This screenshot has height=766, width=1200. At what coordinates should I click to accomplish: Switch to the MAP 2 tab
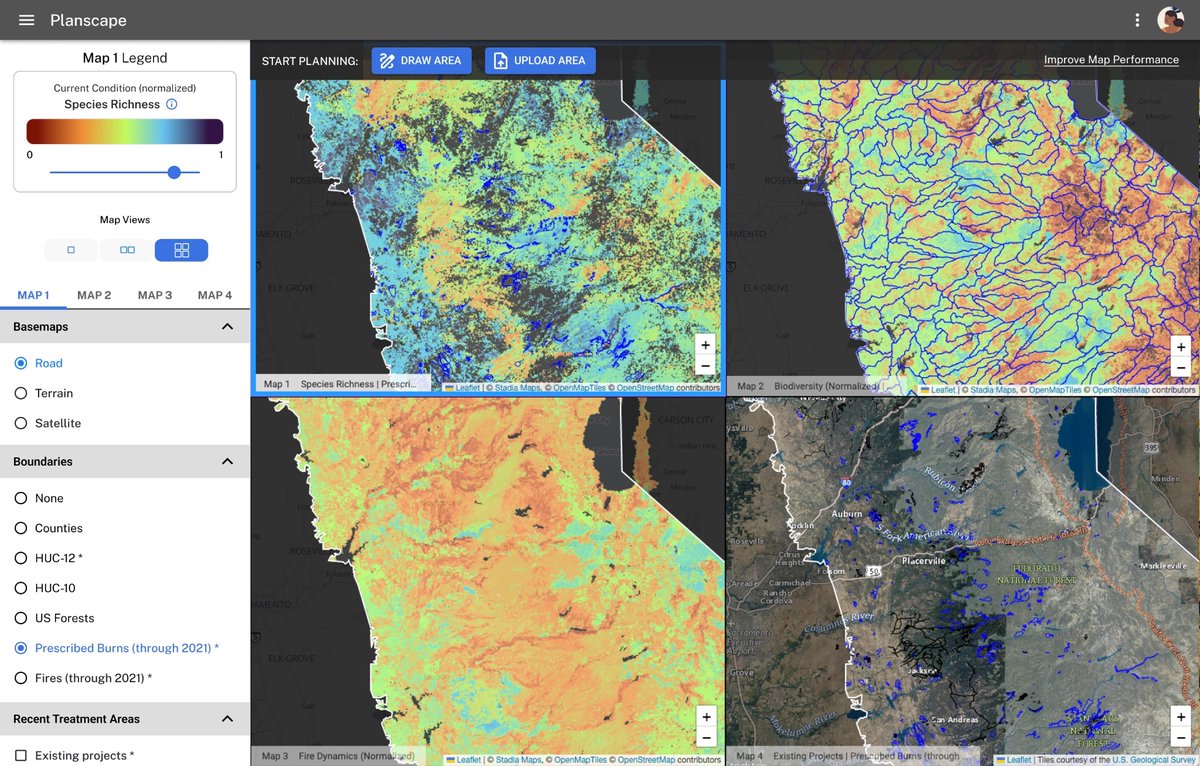pyautogui.click(x=94, y=295)
